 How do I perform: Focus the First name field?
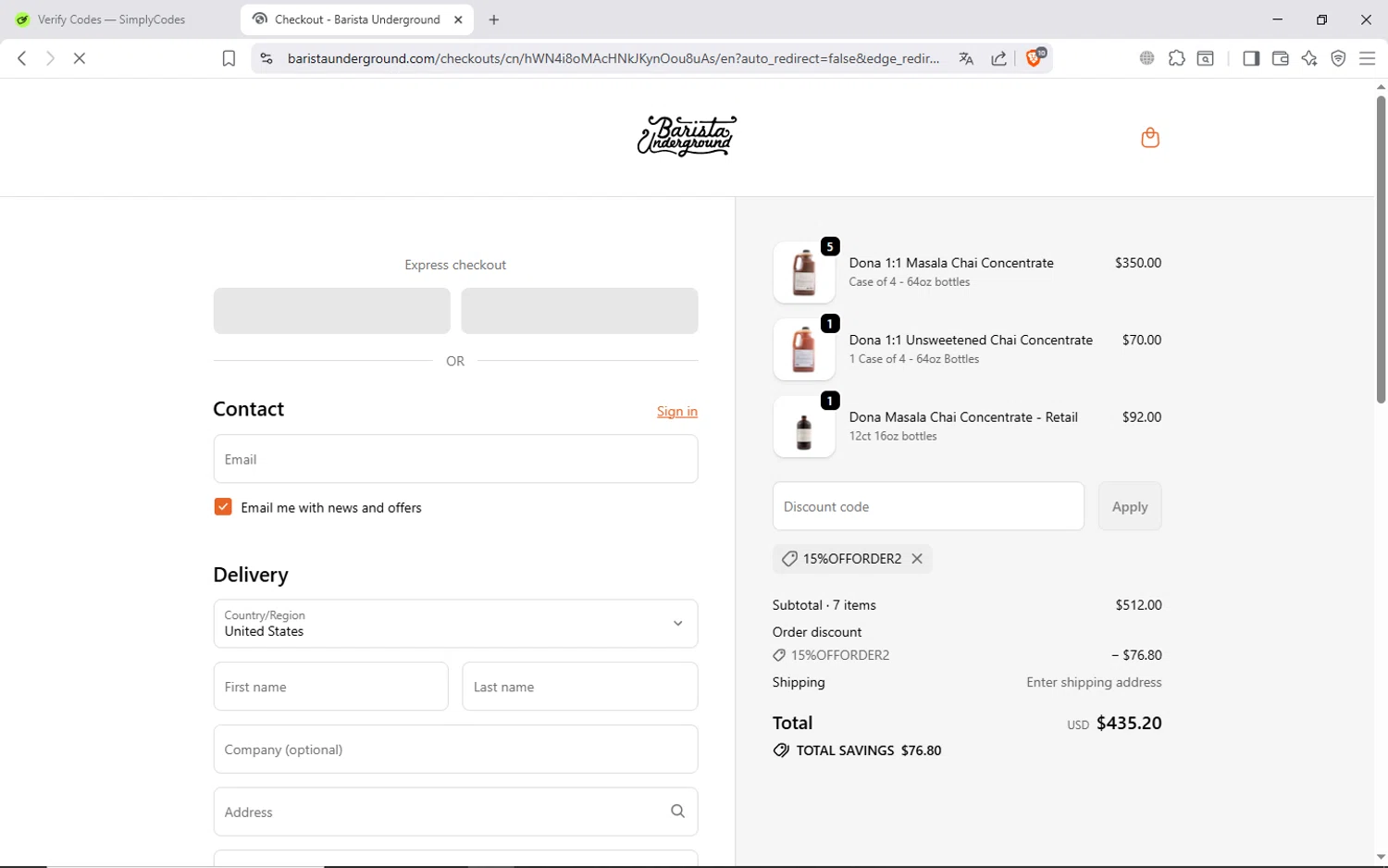pos(331,687)
